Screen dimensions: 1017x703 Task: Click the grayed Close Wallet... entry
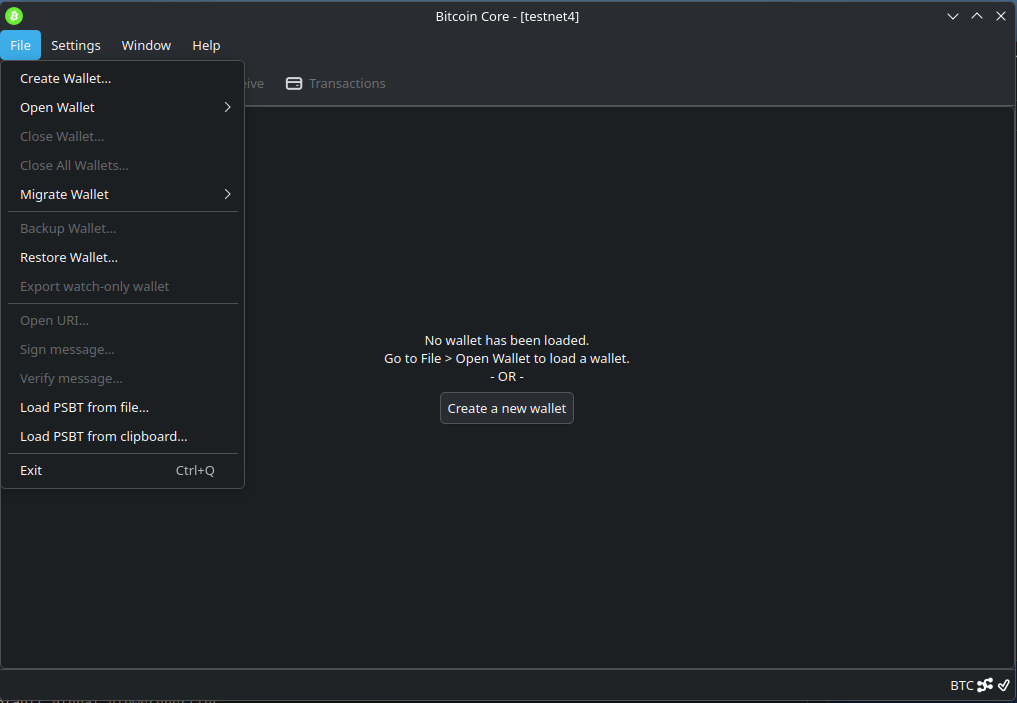[123, 136]
